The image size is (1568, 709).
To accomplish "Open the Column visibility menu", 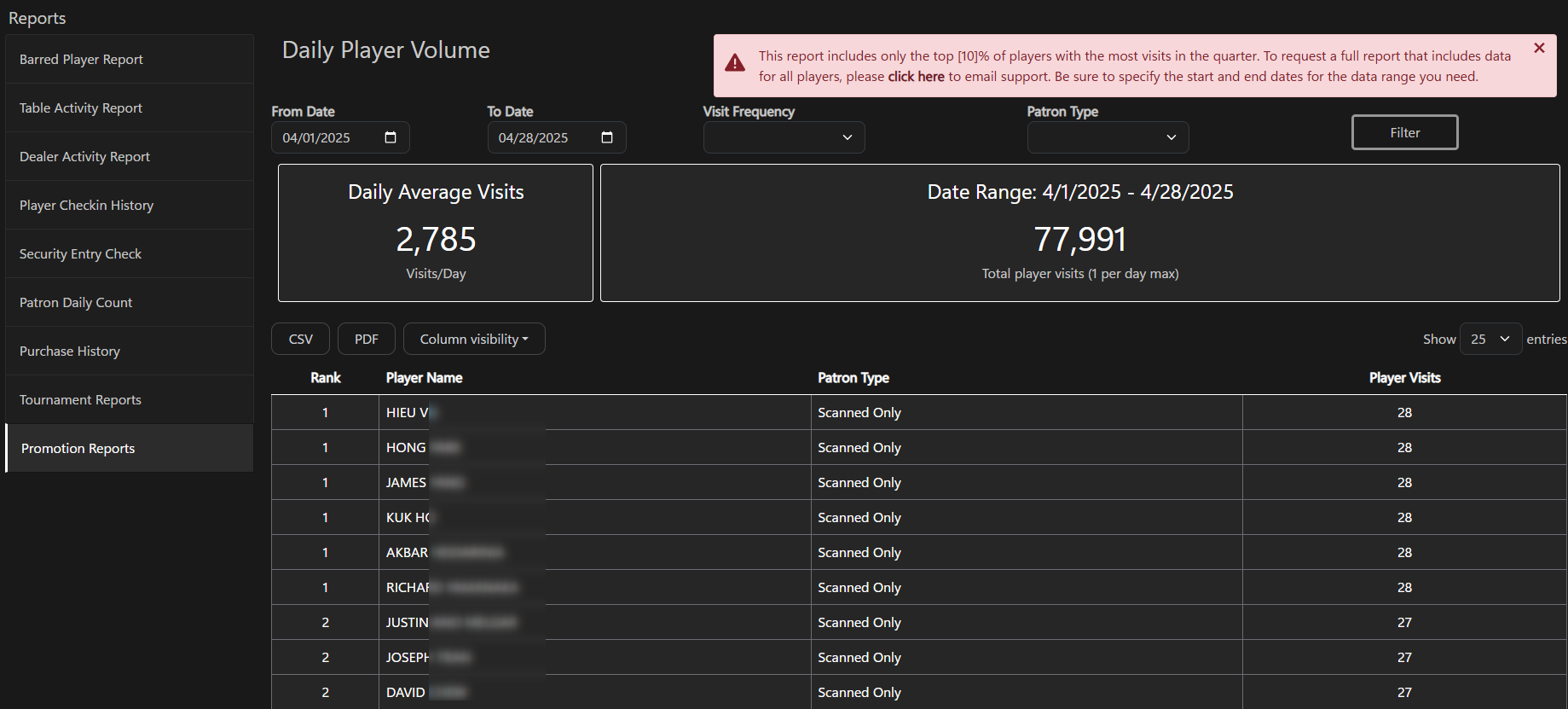I will pos(474,339).
